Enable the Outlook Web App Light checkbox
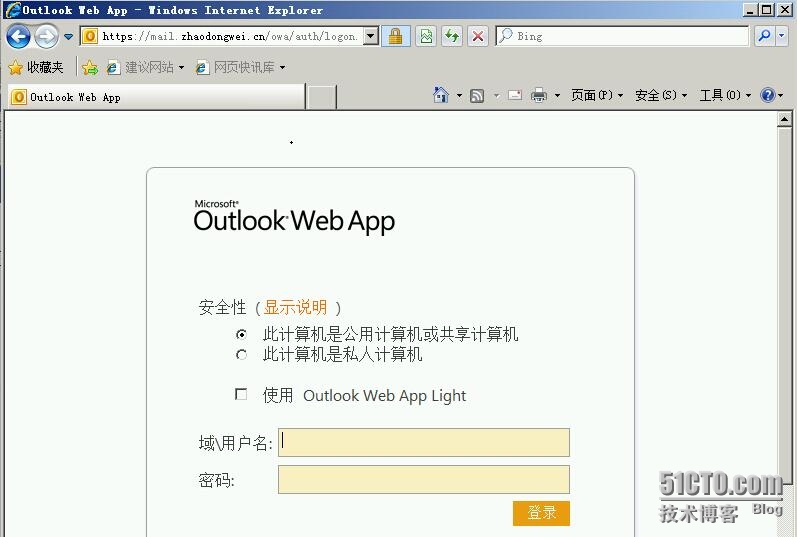The height and width of the screenshot is (537, 797). pos(241,394)
